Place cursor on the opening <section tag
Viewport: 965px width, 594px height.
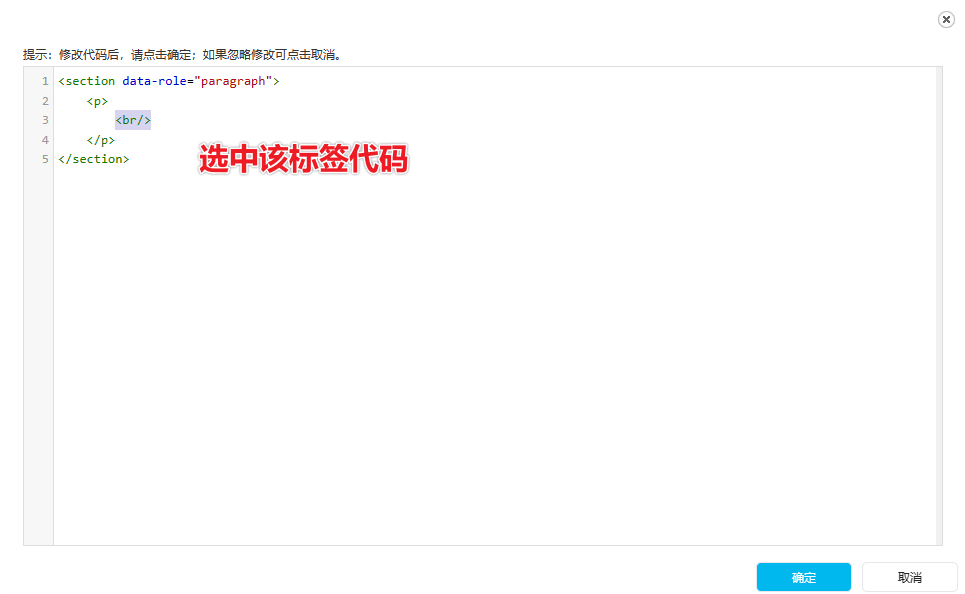87,81
